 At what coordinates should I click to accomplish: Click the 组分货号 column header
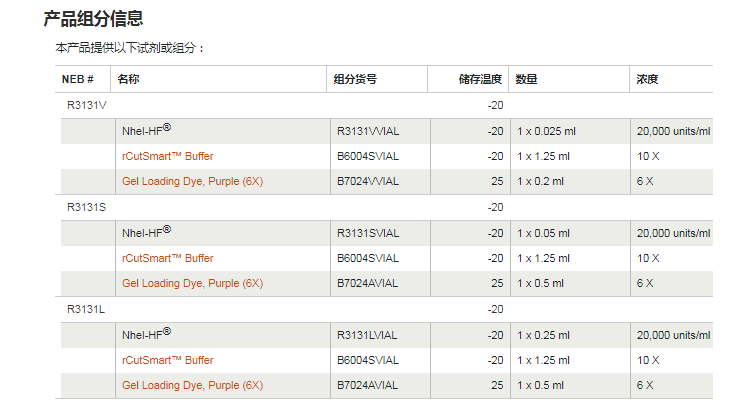pos(356,79)
